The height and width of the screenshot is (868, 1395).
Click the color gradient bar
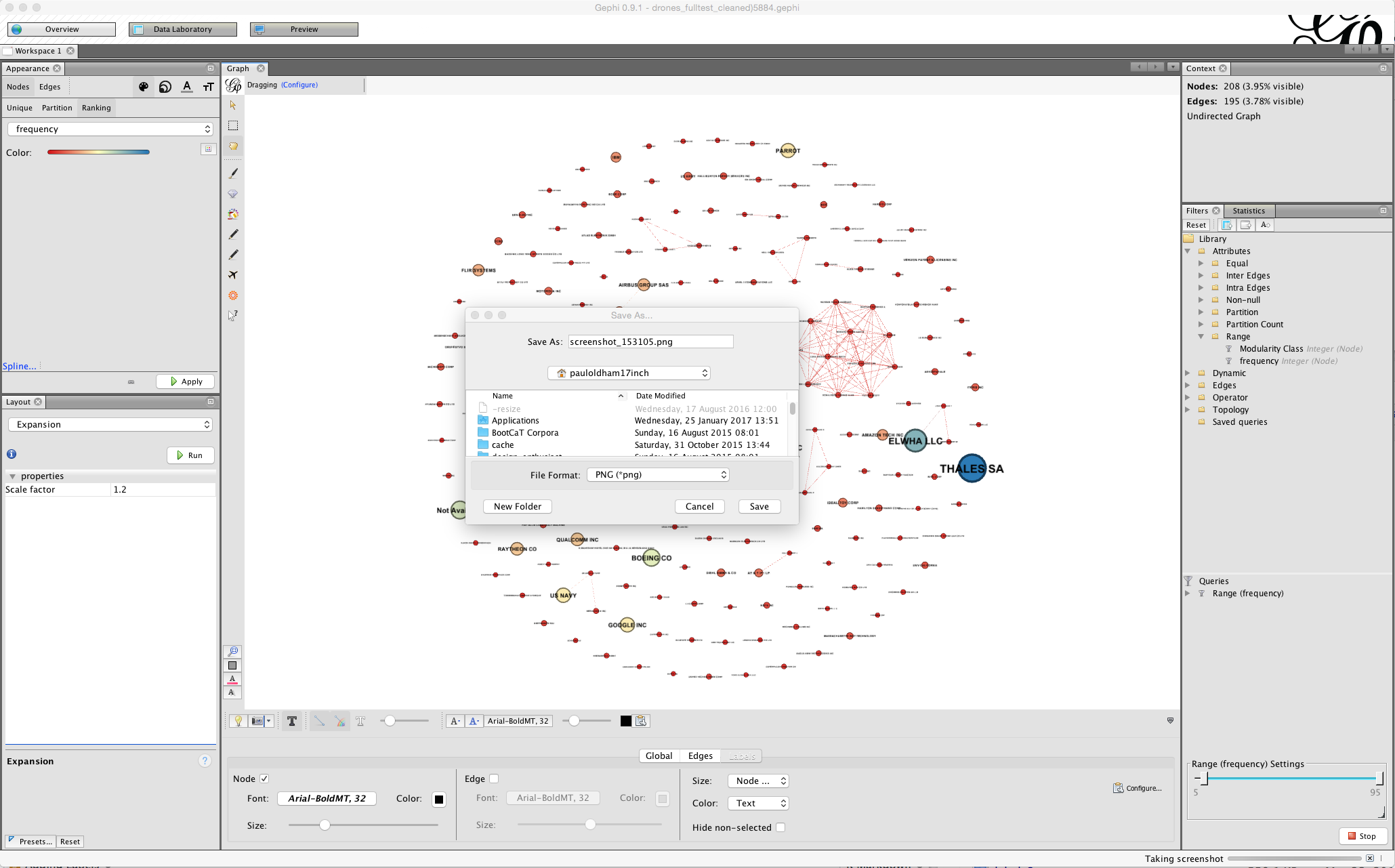click(x=98, y=152)
